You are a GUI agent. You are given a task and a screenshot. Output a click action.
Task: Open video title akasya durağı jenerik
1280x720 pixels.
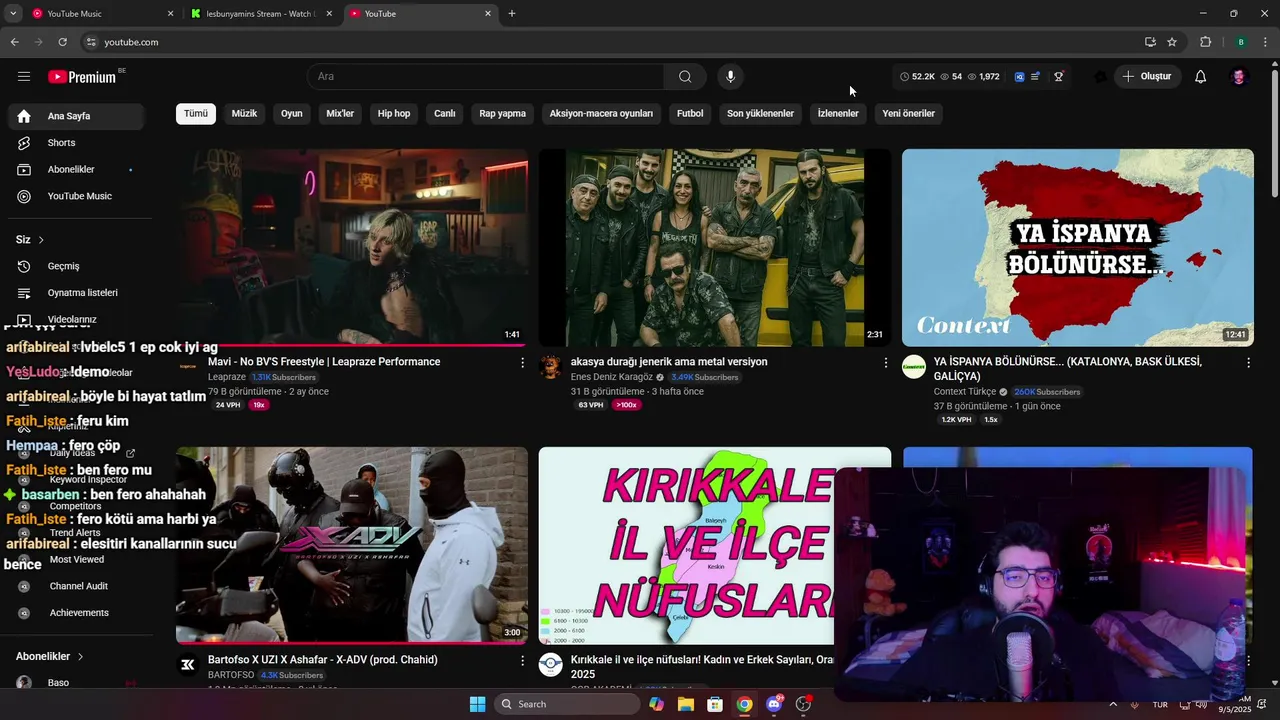[x=669, y=362]
